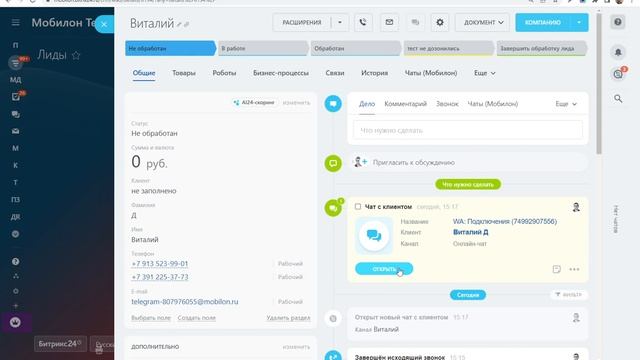The width and height of the screenshot is (640, 360).
Task: Open the chat bubbles icon in left sidebar
Action: pyautogui.click(x=16, y=114)
